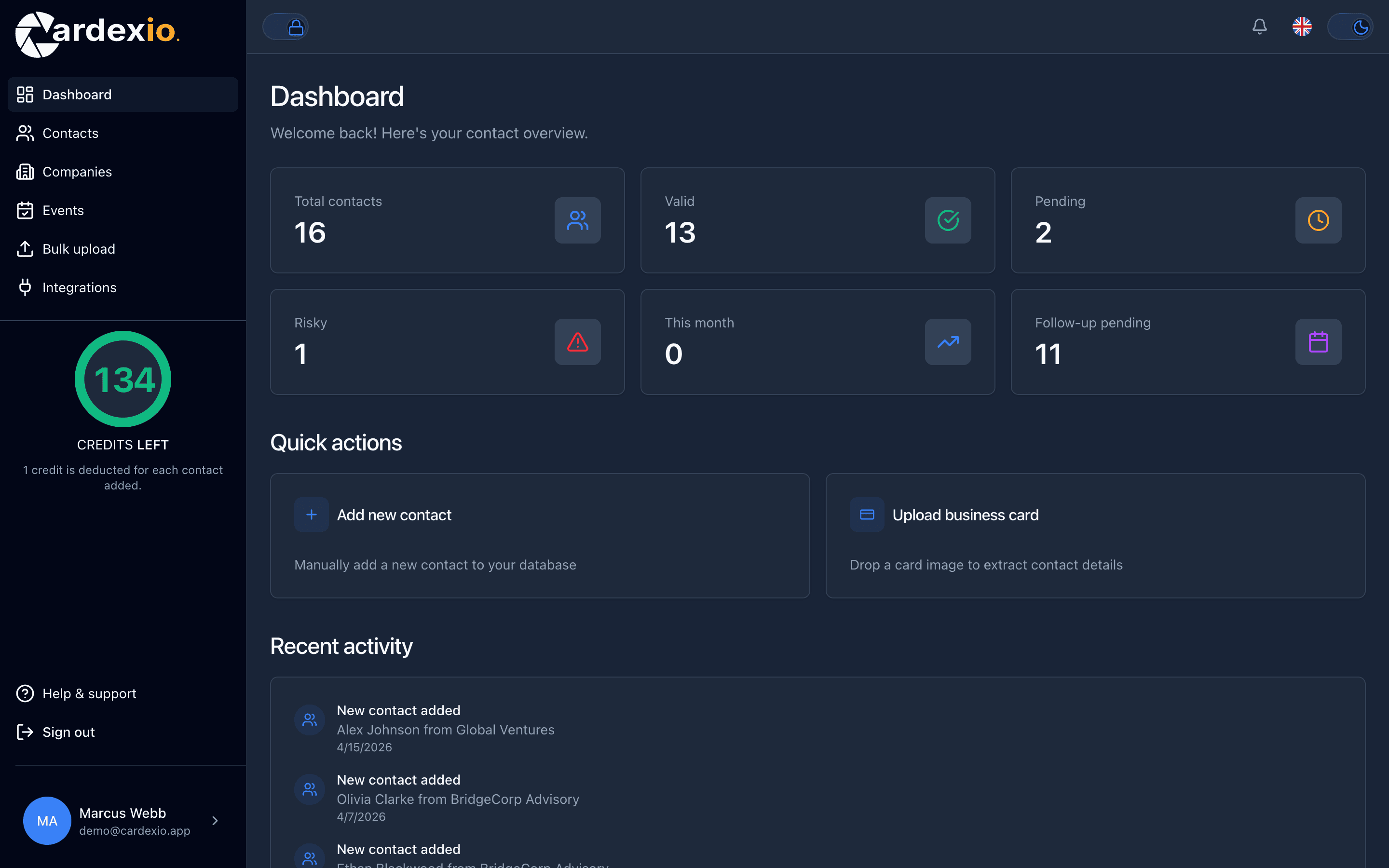Click the Follow-up pending calendar icon
1389x868 pixels.
1318,342
